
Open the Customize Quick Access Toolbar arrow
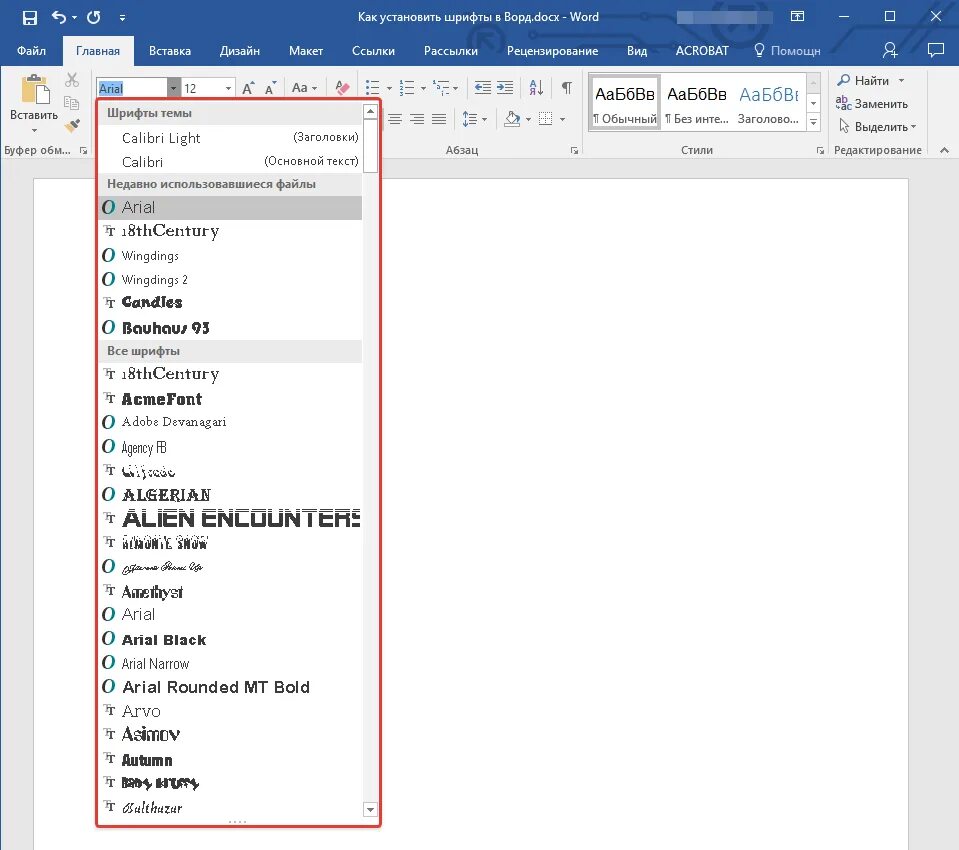(122, 18)
